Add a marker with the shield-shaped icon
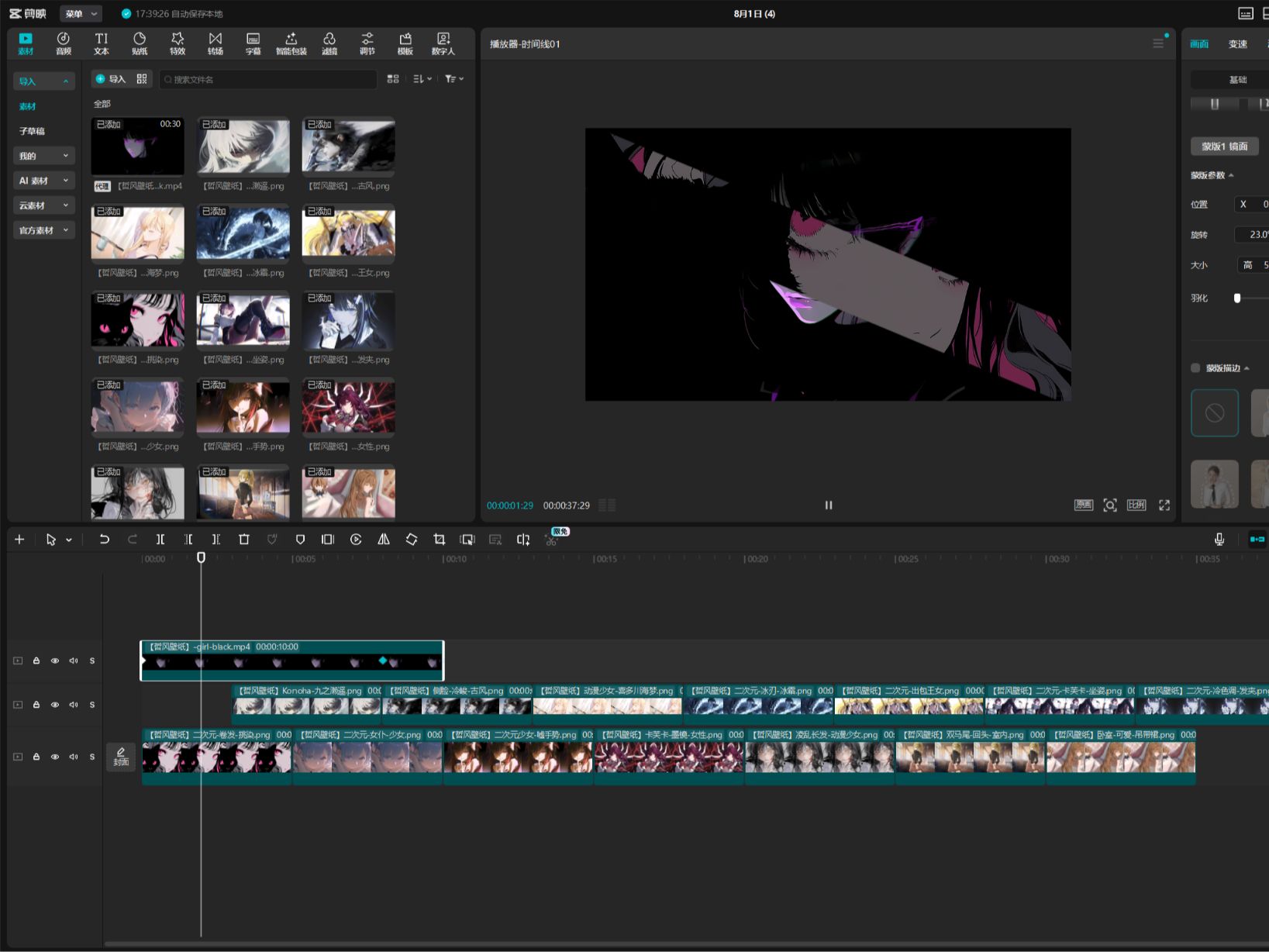Image resolution: width=1269 pixels, height=952 pixels. 300,540
